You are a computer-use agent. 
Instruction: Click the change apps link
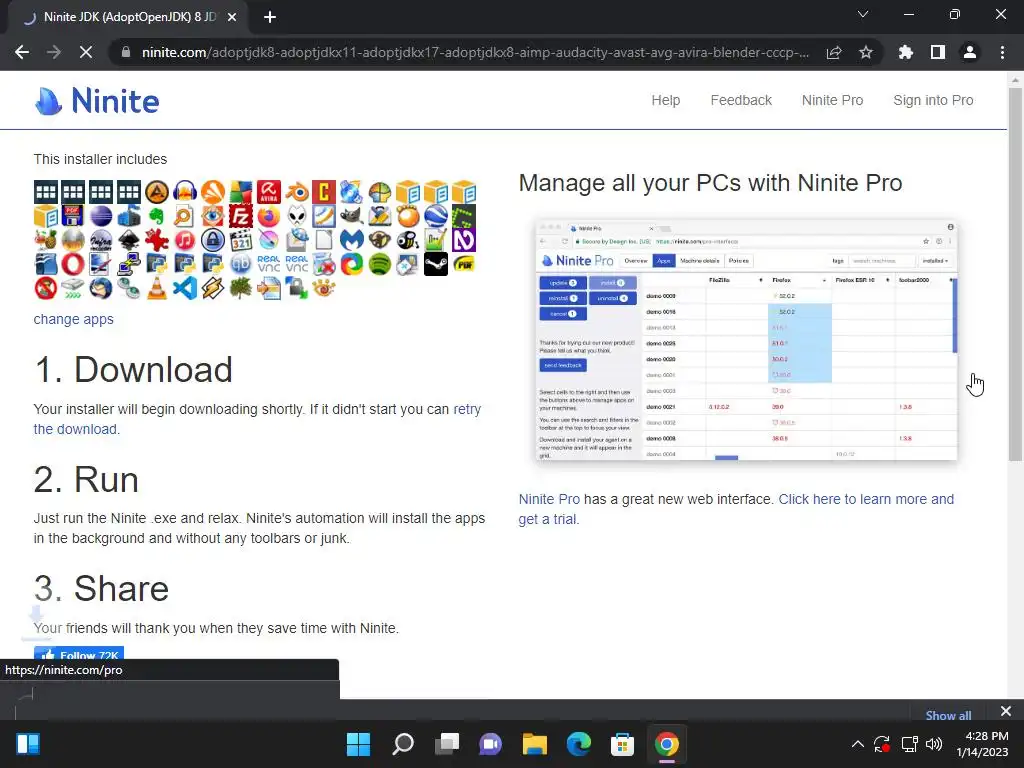click(x=73, y=319)
